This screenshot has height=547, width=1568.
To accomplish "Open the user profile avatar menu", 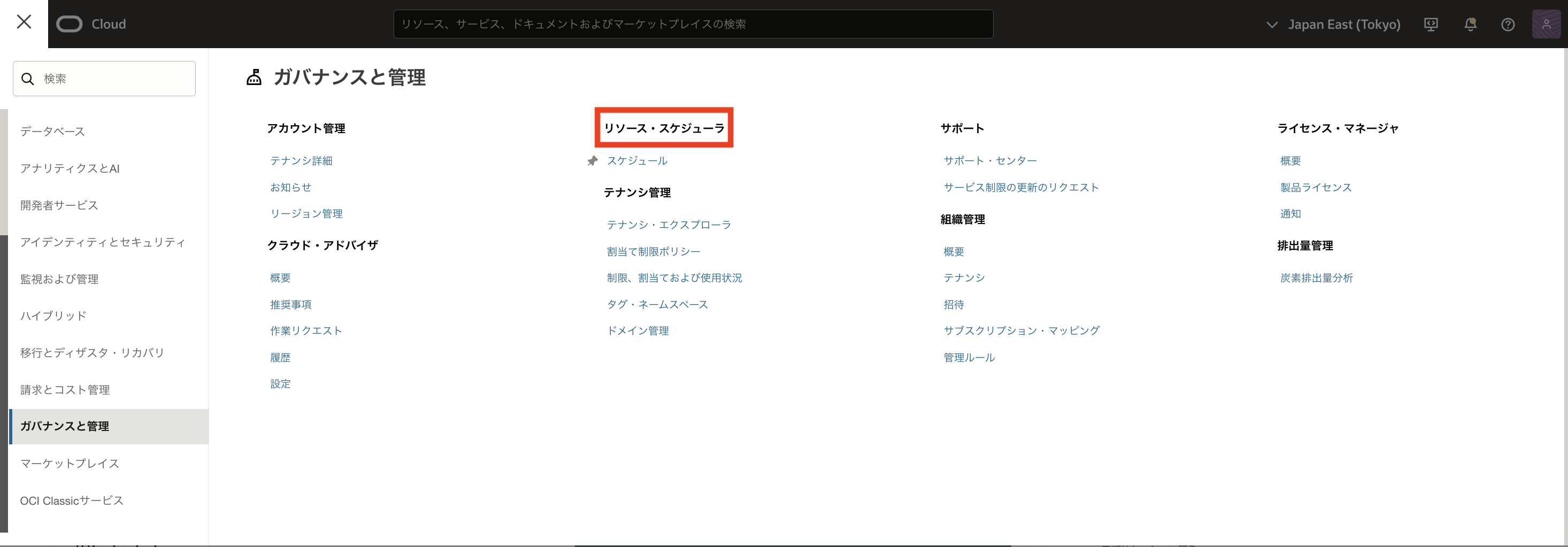I will tap(1546, 25).
